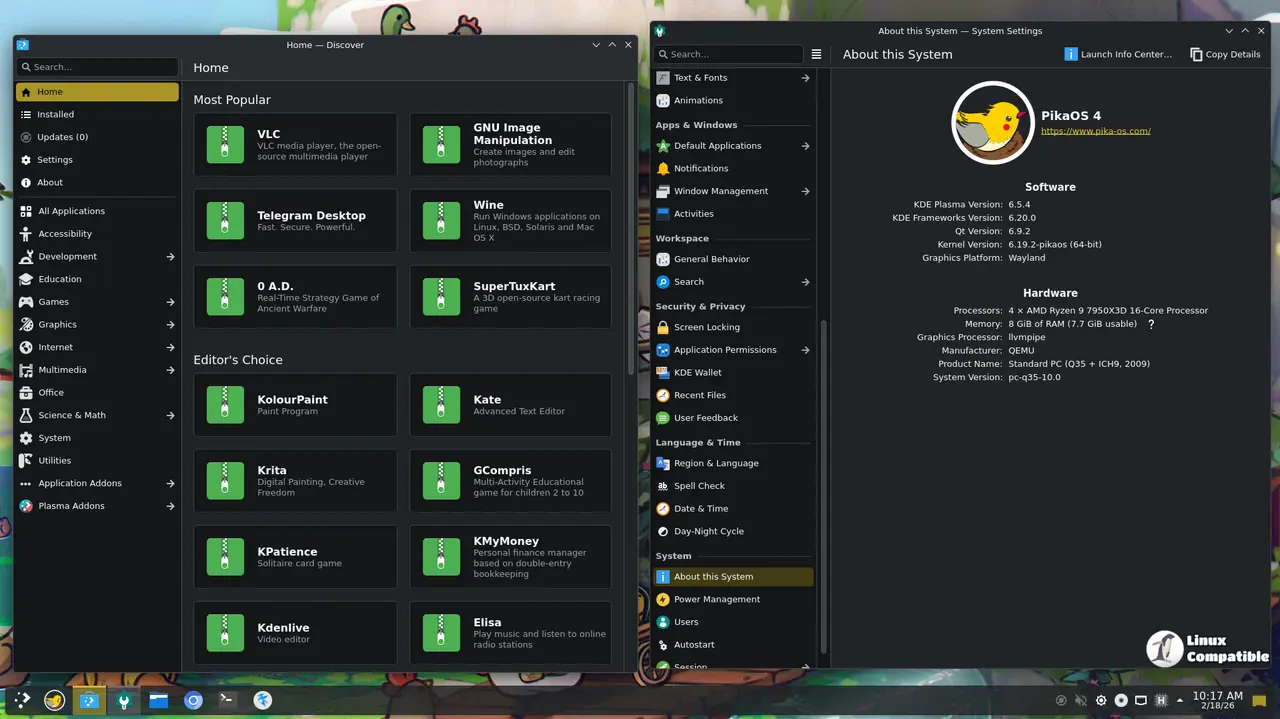Screen dimensions: 1280x719
Task: Click the Copy Details button
Action: coord(1224,54)
